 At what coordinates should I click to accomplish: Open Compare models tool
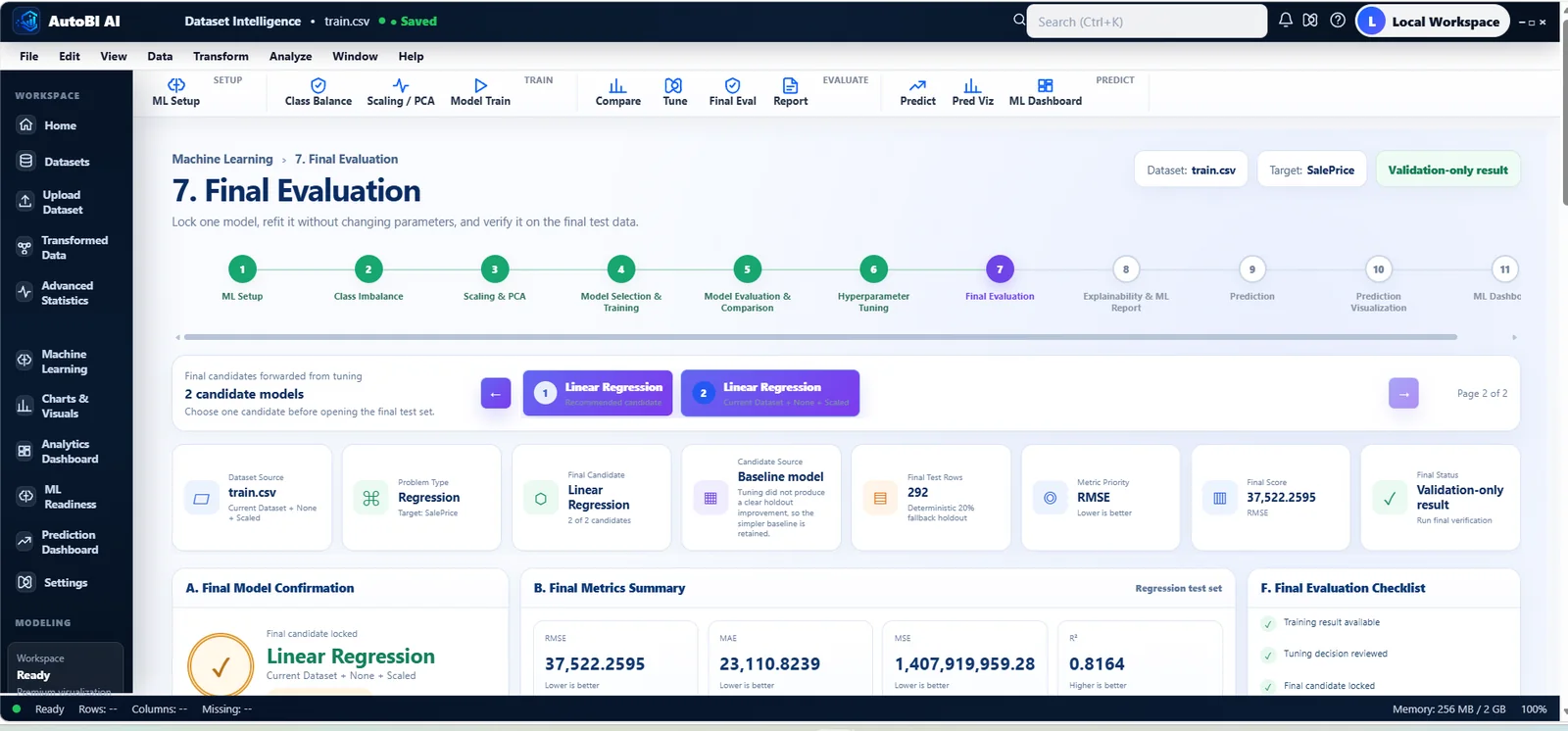point(618,92)
